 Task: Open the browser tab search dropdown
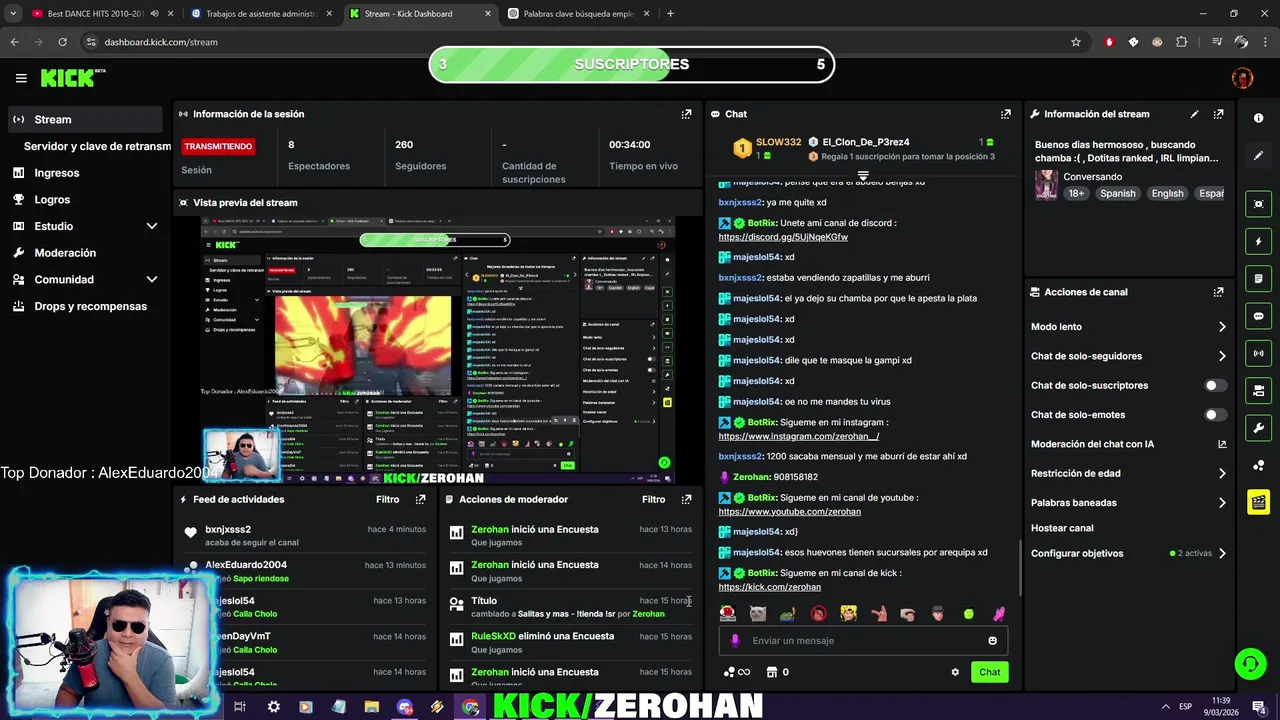click(x=13, y=14)
